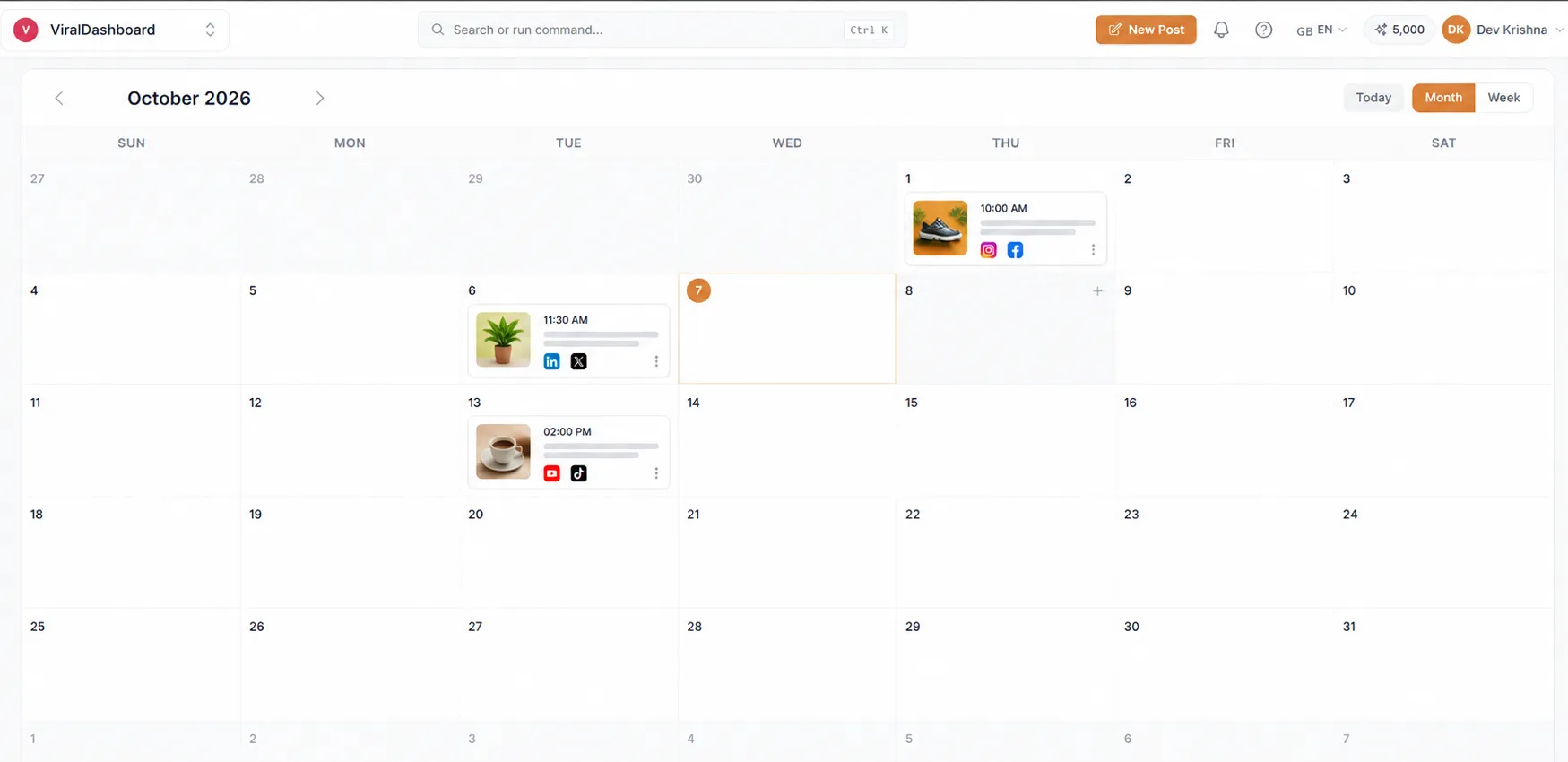Viewport: 1568px width, 762px height.
Task: Click the New Post button
Action: 1146,30
